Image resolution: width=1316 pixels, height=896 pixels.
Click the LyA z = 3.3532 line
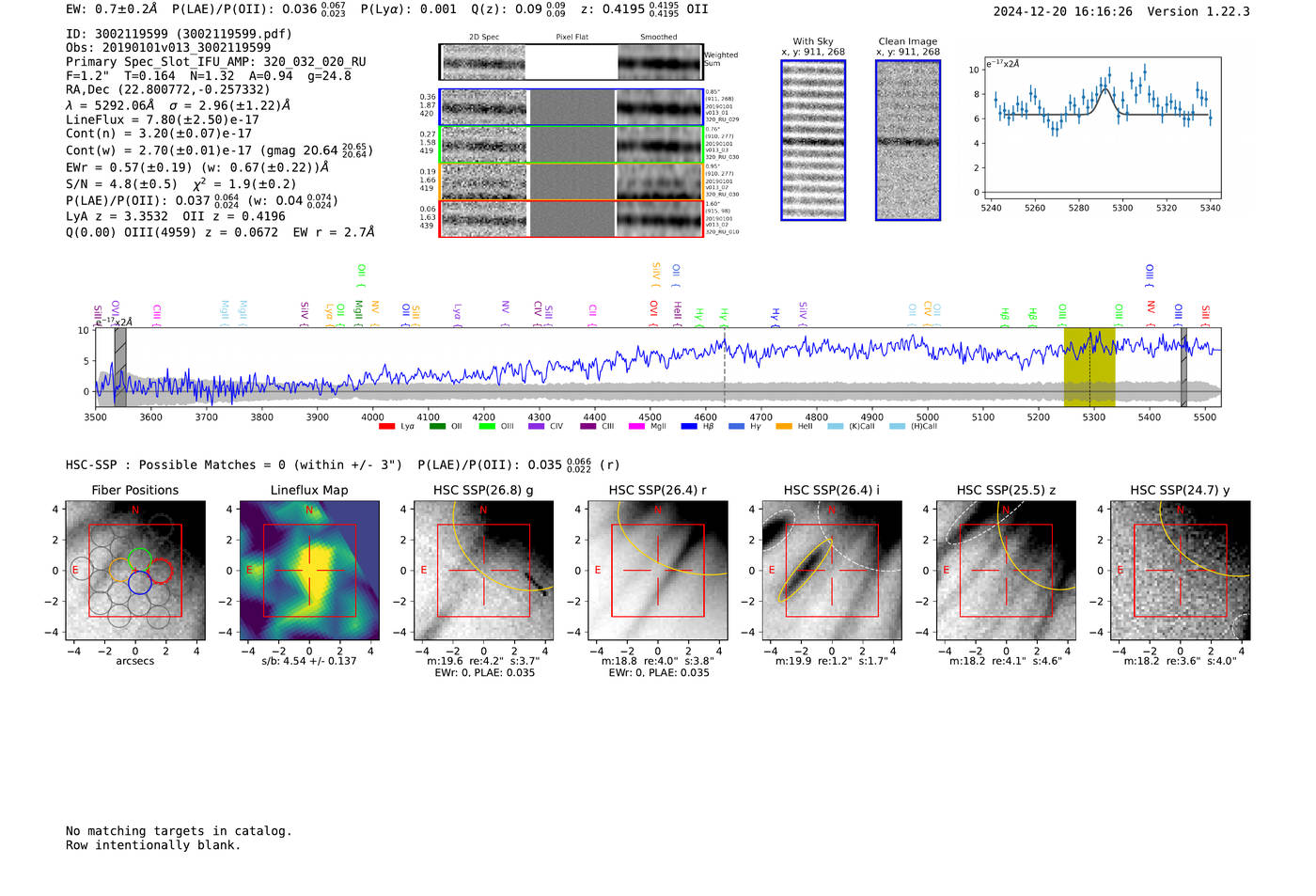pyautogui.click(x=176, y=216)
